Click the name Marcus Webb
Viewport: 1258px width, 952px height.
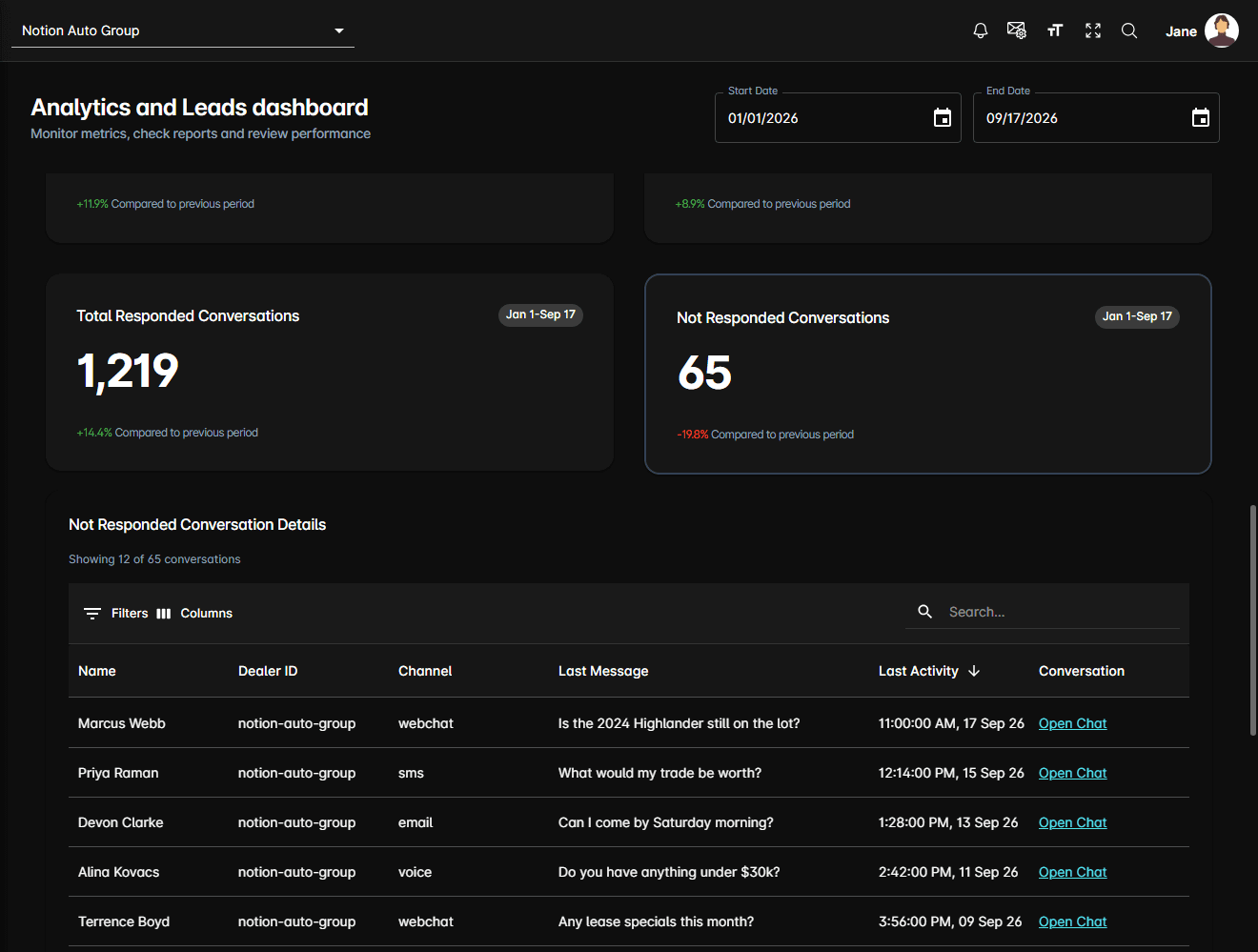[x=122, y=723]
